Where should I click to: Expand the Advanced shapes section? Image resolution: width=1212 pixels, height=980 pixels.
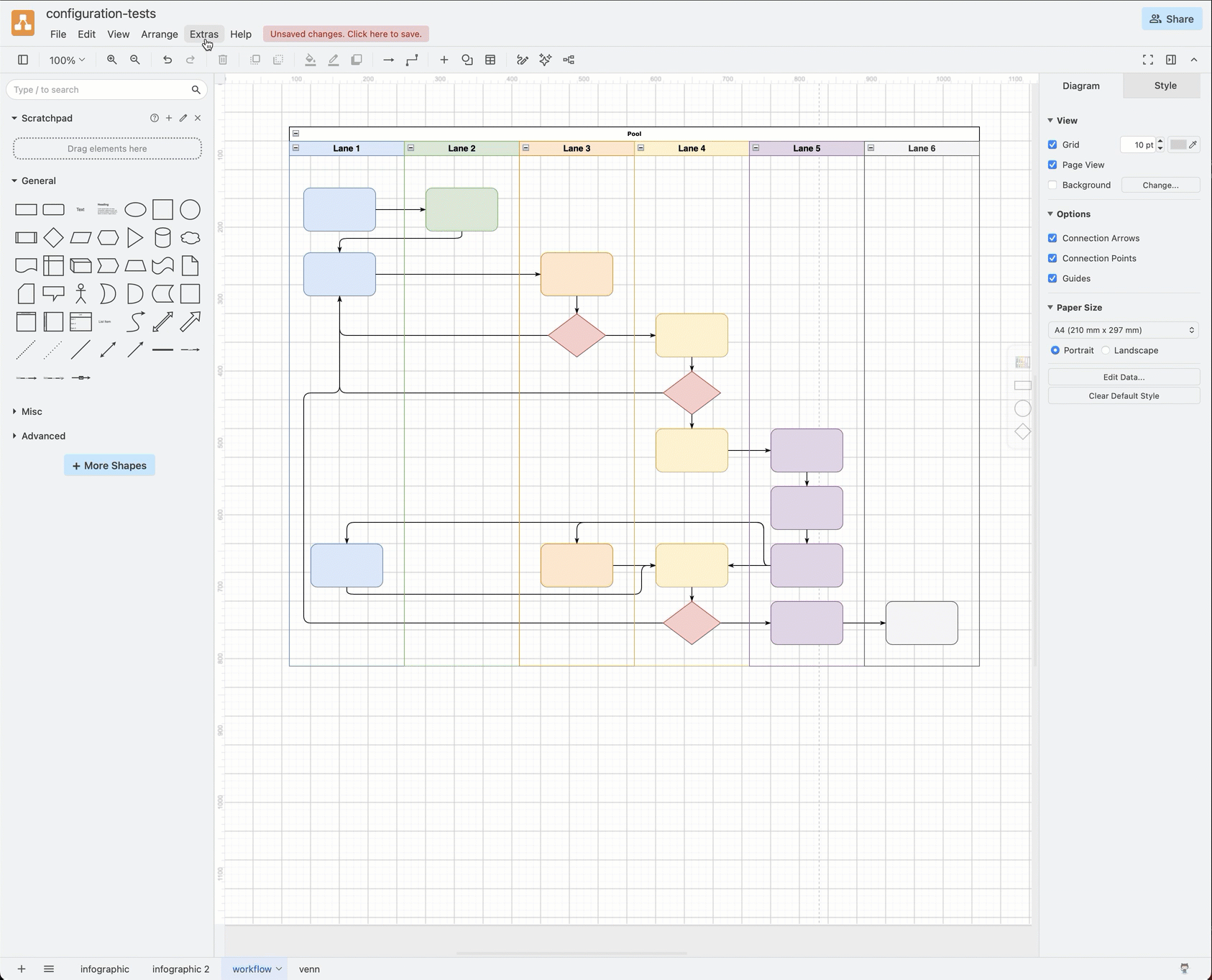pos(14,436)
